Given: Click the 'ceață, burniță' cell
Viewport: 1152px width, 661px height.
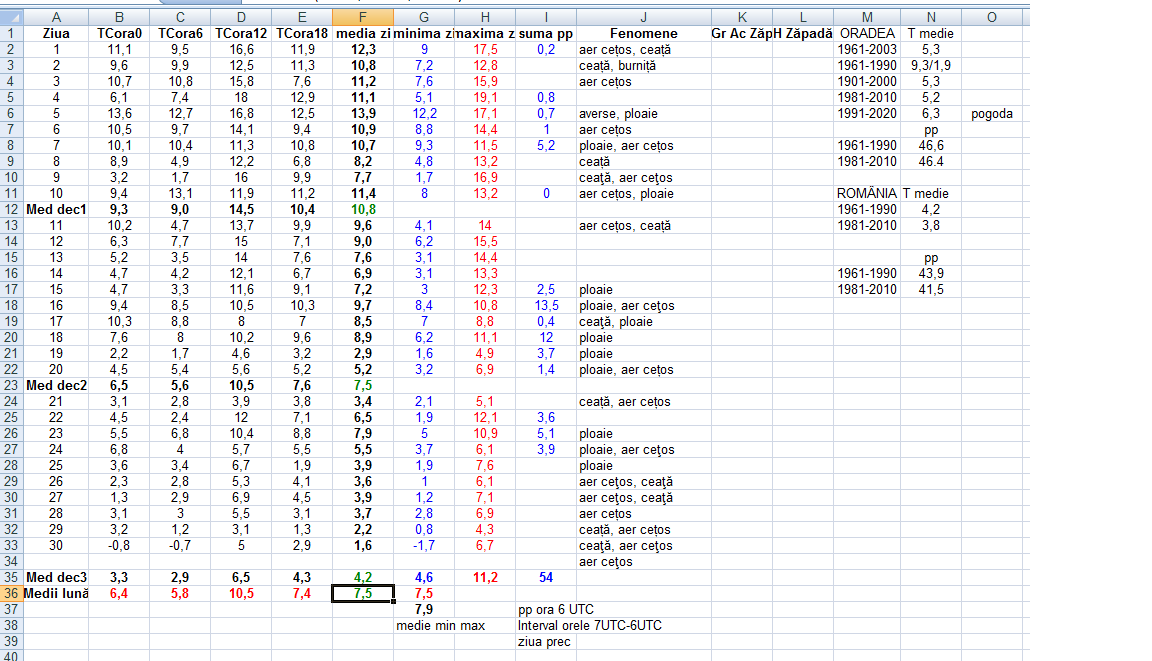Looking at the screenshot, I should pos(644,65).
